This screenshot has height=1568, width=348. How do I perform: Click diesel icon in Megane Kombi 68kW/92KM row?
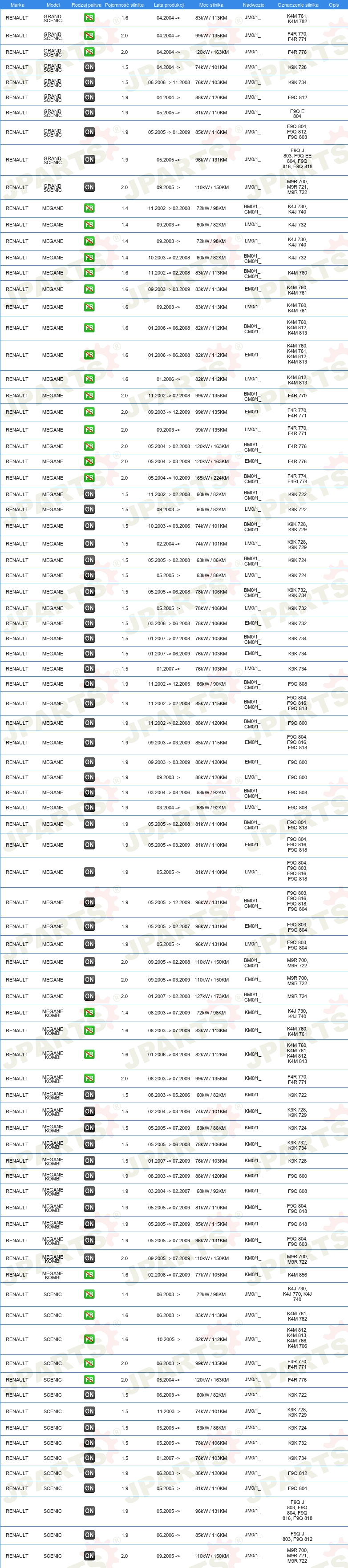(89, 1191)
